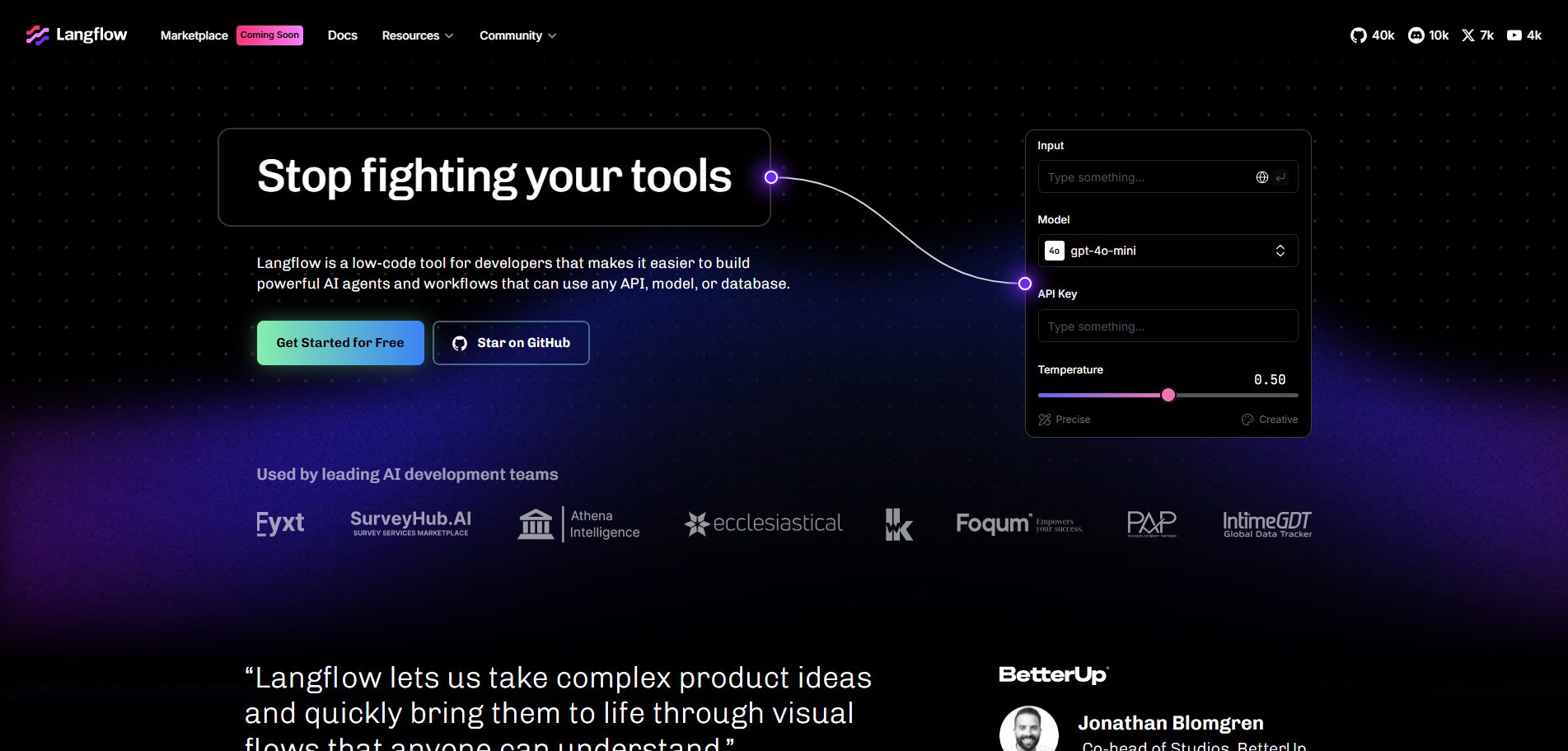Screen dimensions: 1568x751
Task: Click the Coming Soon badge
Action: click(x=270, y=35)
